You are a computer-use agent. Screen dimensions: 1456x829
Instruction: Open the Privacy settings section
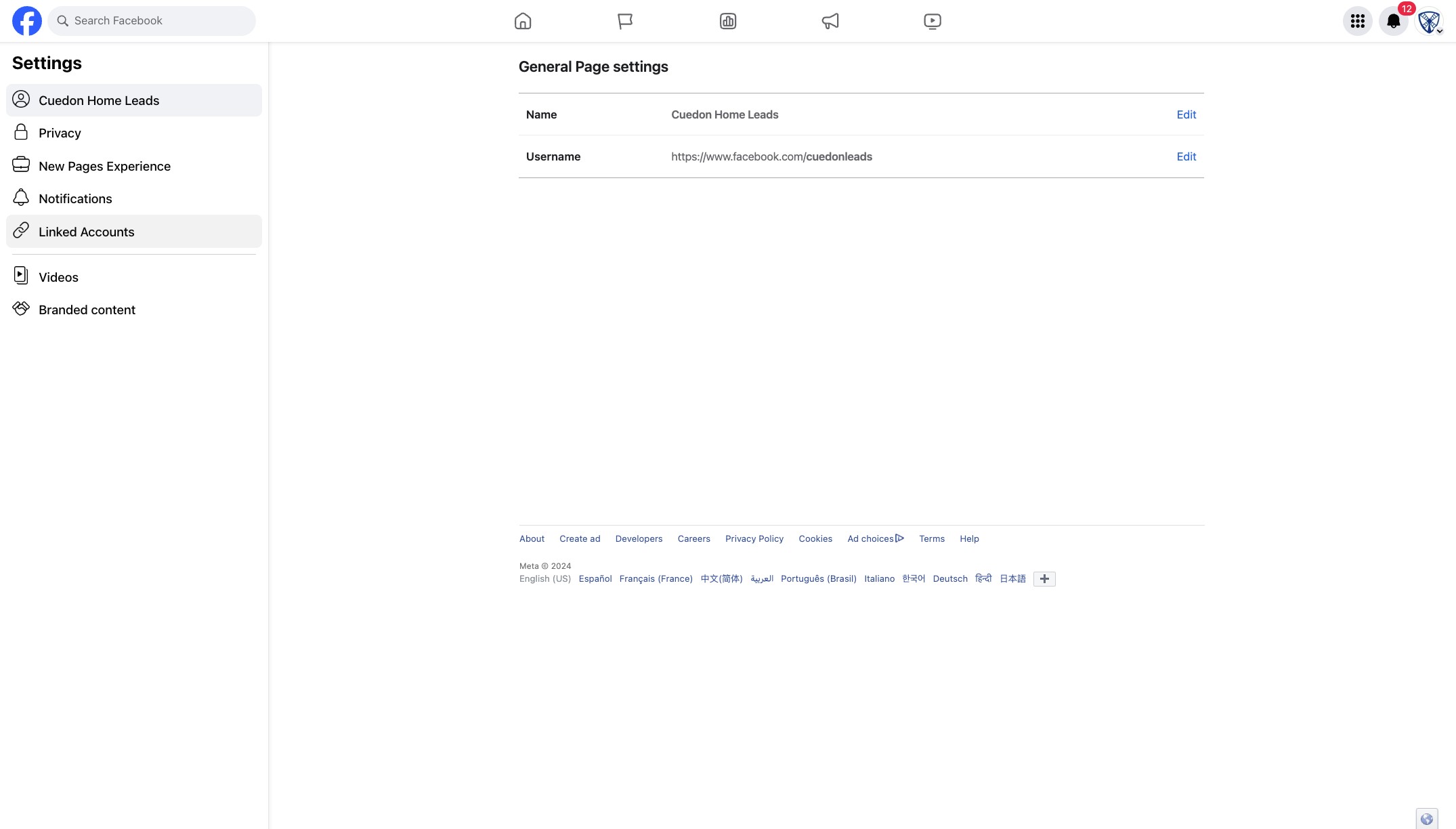coord(134,133)
